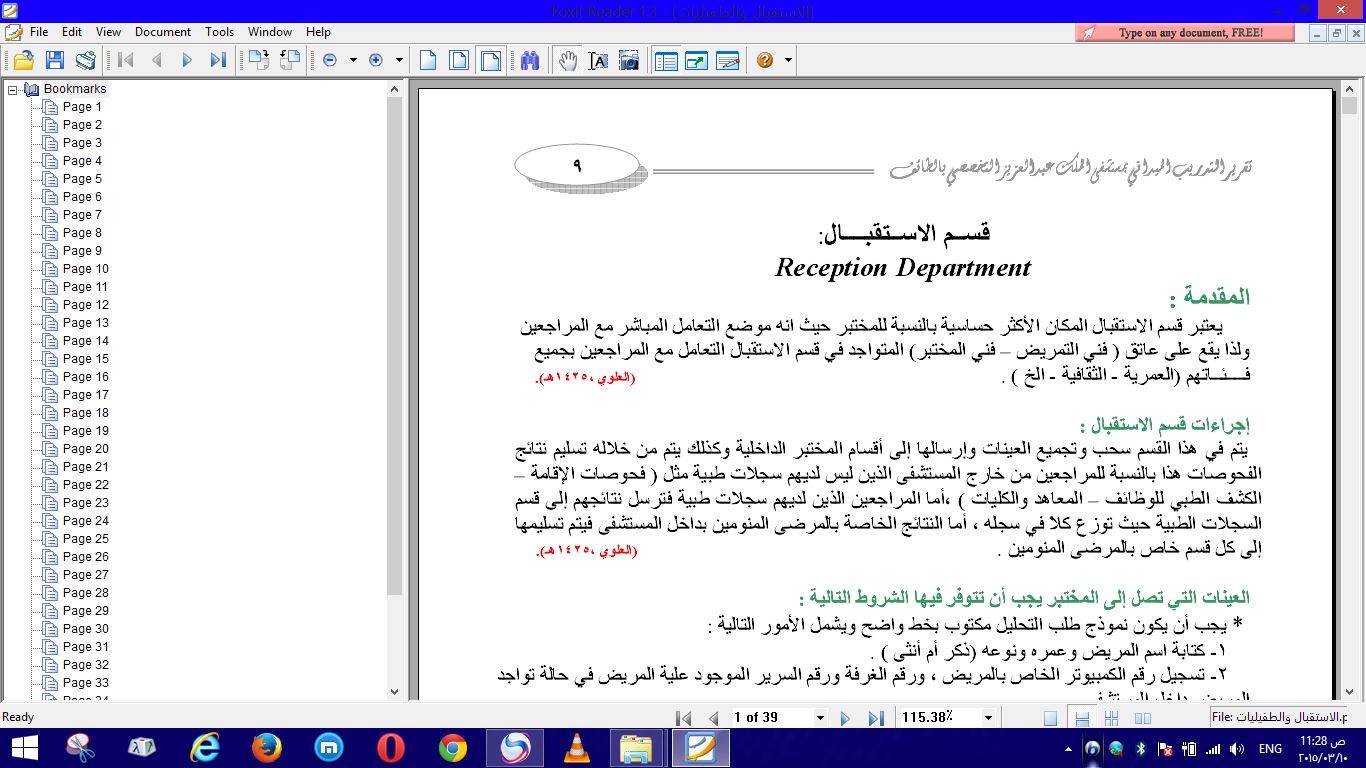Select the Text selection tool
The image size is (1366, 768).
click(598, 61)
